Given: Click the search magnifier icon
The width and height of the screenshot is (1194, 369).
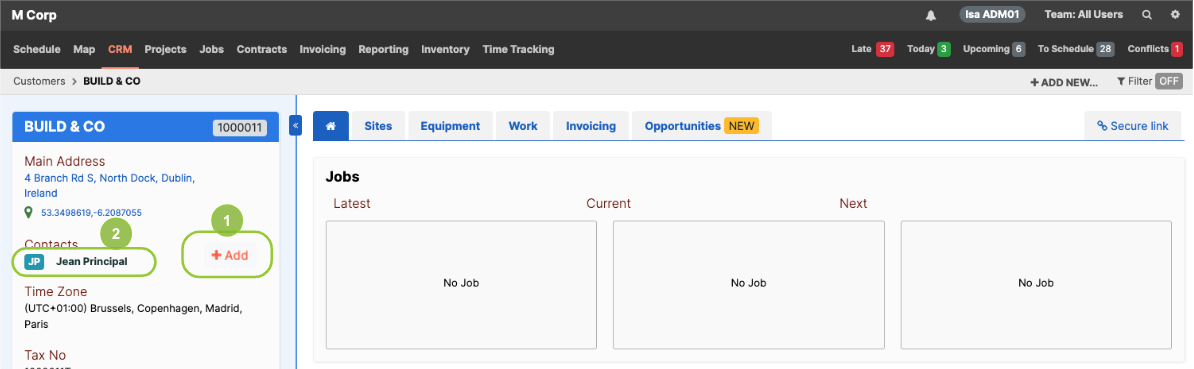Looking at the screenshot, I should tap(1147, 15).
